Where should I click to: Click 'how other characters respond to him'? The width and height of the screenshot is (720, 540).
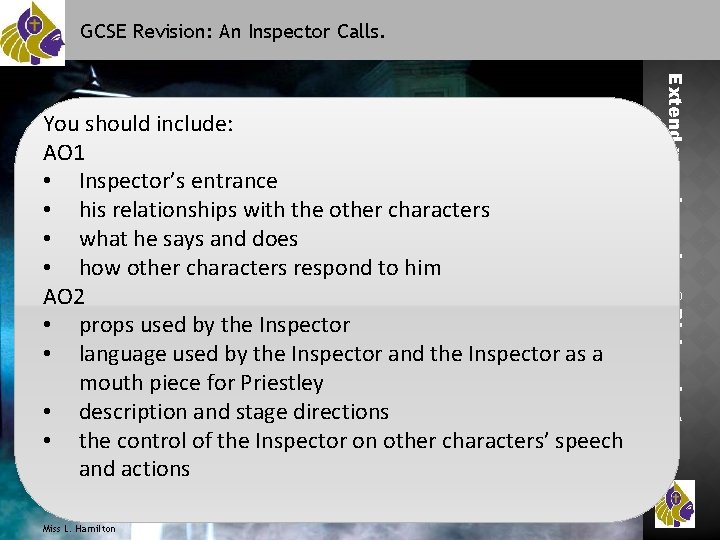point(260,268)
